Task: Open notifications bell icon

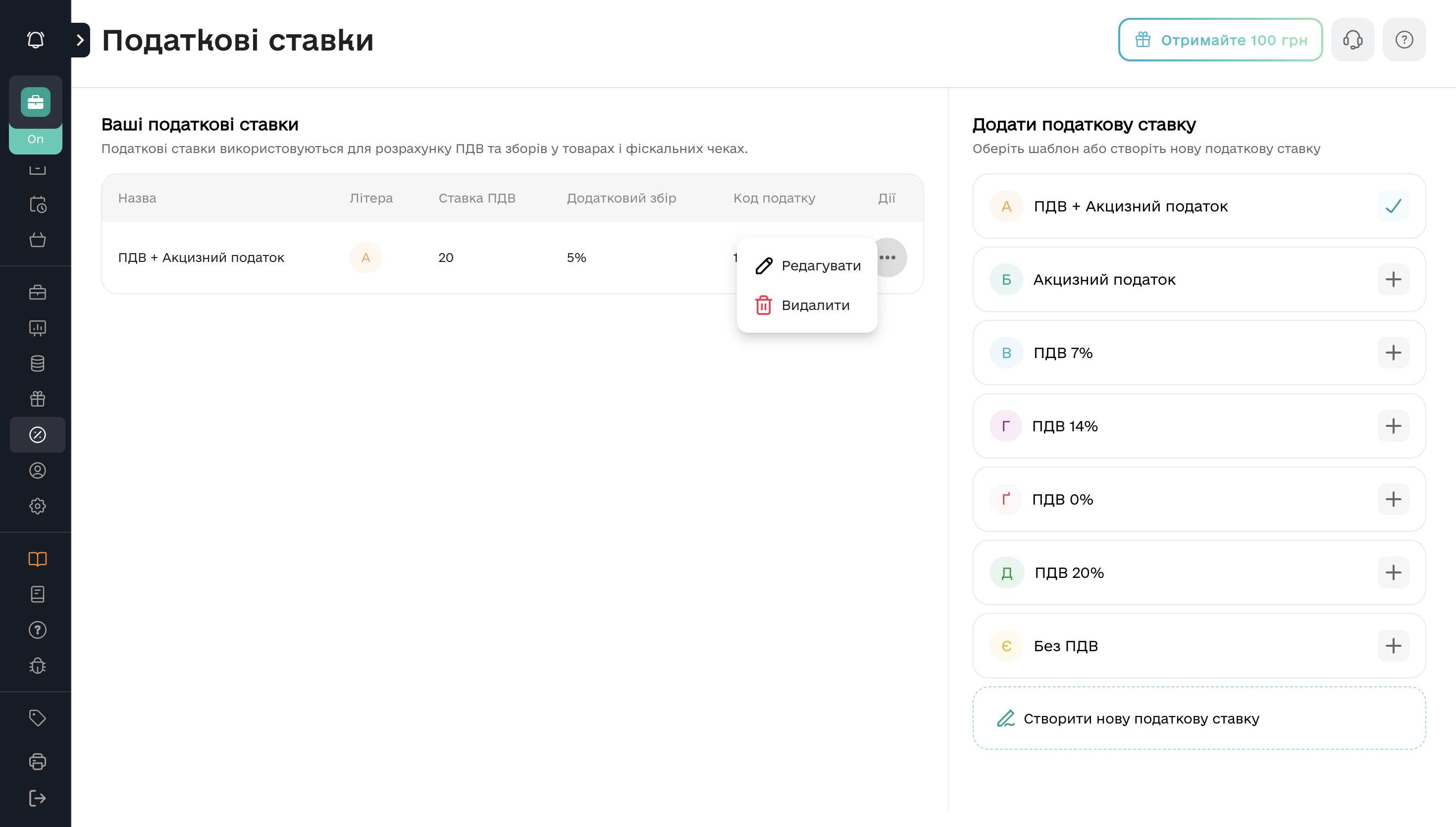Action: (36, 40)
